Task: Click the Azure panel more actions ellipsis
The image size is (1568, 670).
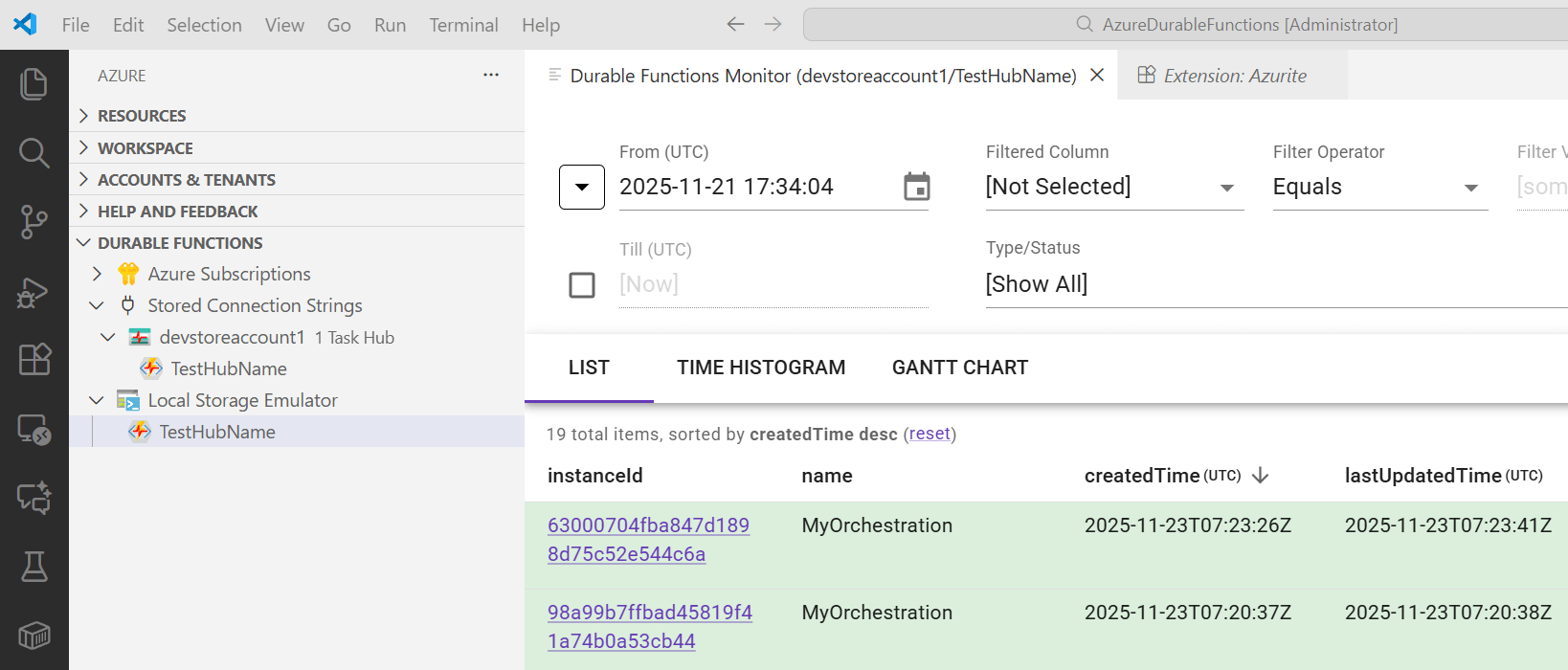Action: (x=491, y=76)
